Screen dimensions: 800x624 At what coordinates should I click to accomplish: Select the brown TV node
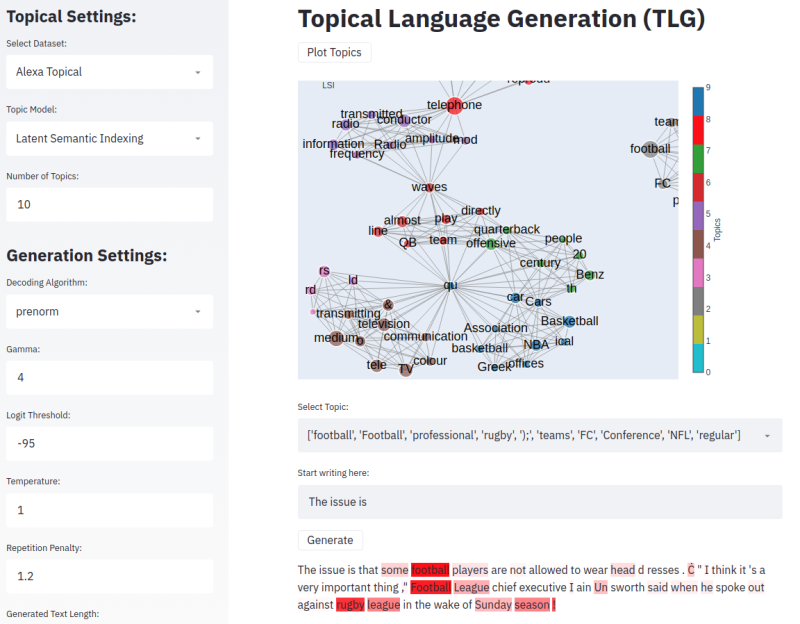pyautogui.click(x=405, y=369)
